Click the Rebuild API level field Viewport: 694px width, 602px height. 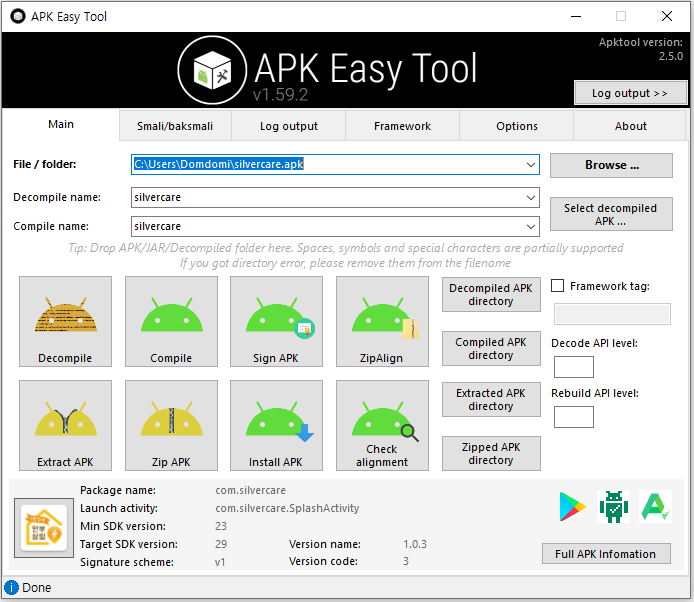(x=574, y=417)
